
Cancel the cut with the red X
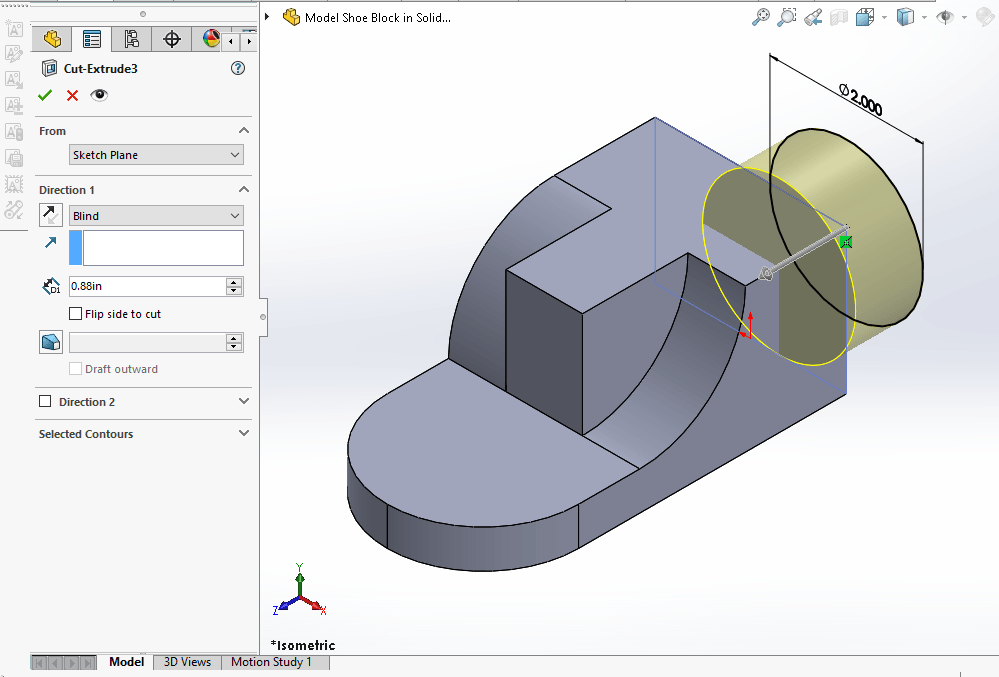point(72,95)
